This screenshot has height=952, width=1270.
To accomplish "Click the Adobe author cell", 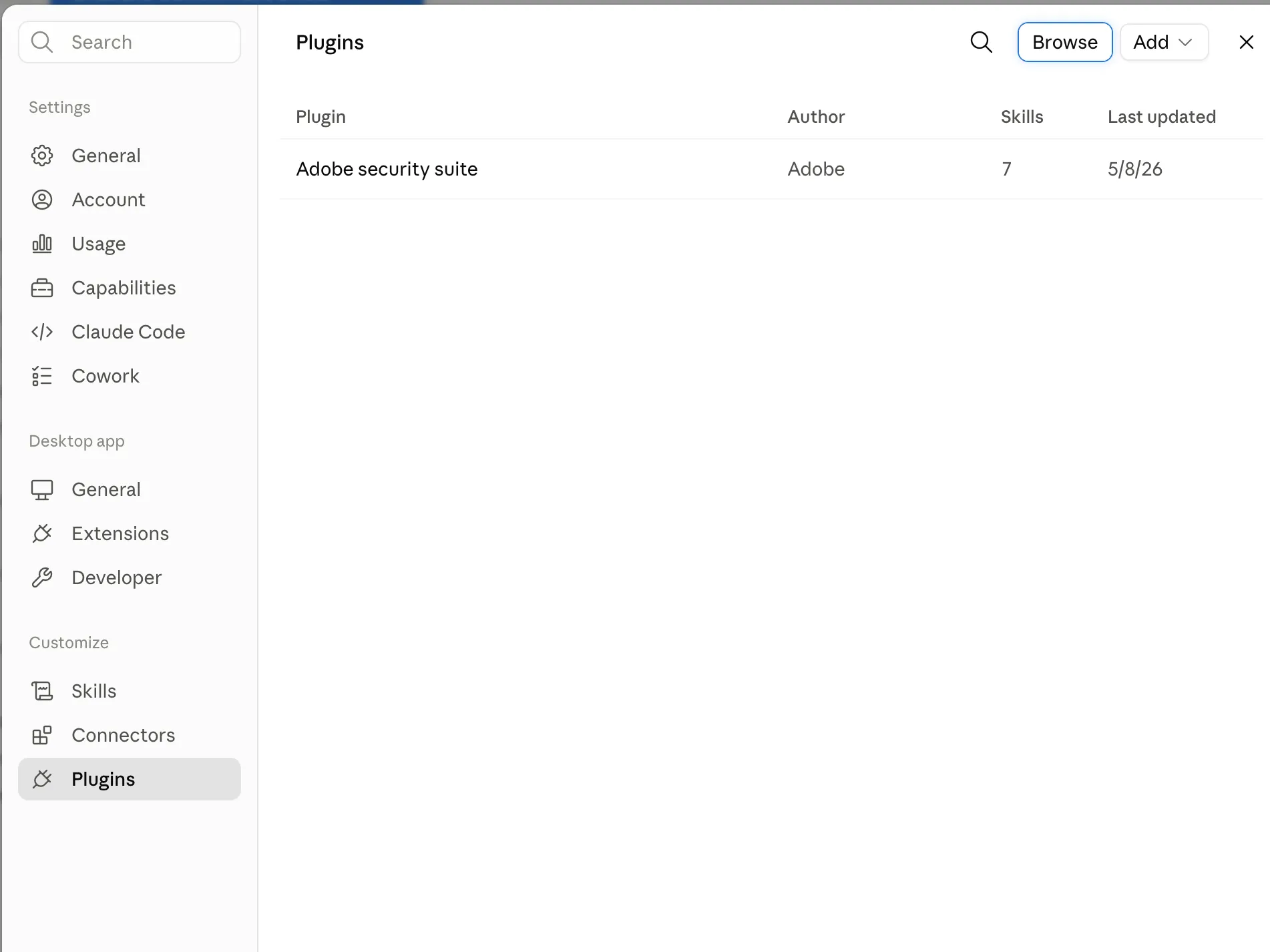I will 816,169.
